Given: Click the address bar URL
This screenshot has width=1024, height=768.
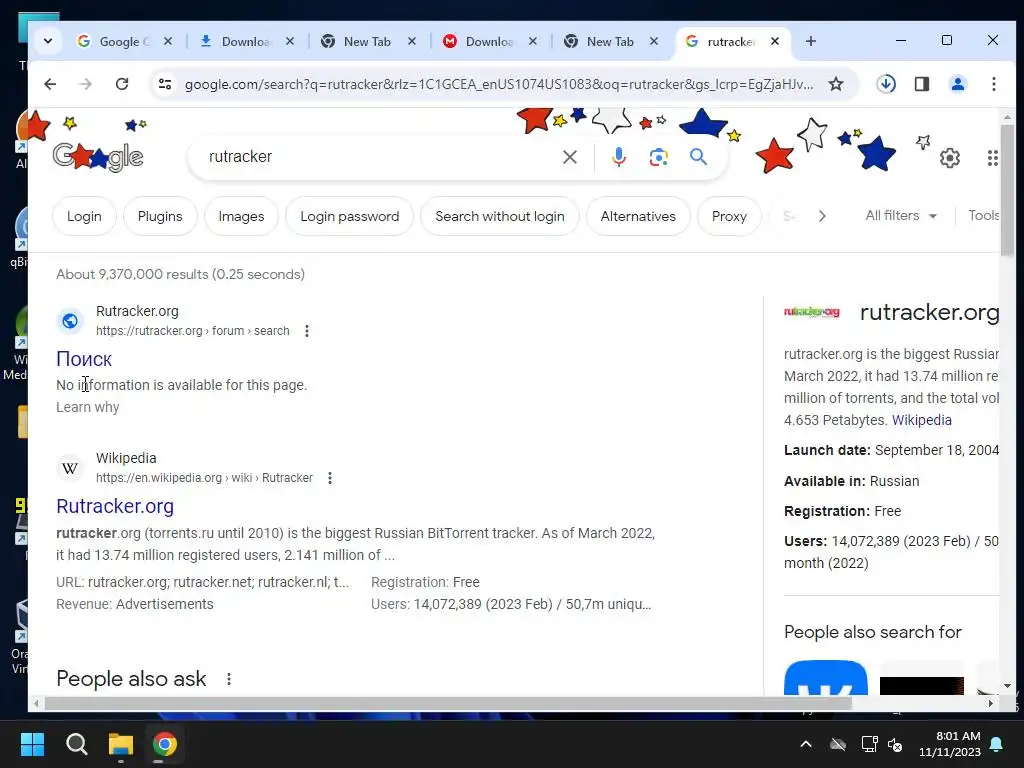Looking at the screenshot, I should click(x=499, y=84).
